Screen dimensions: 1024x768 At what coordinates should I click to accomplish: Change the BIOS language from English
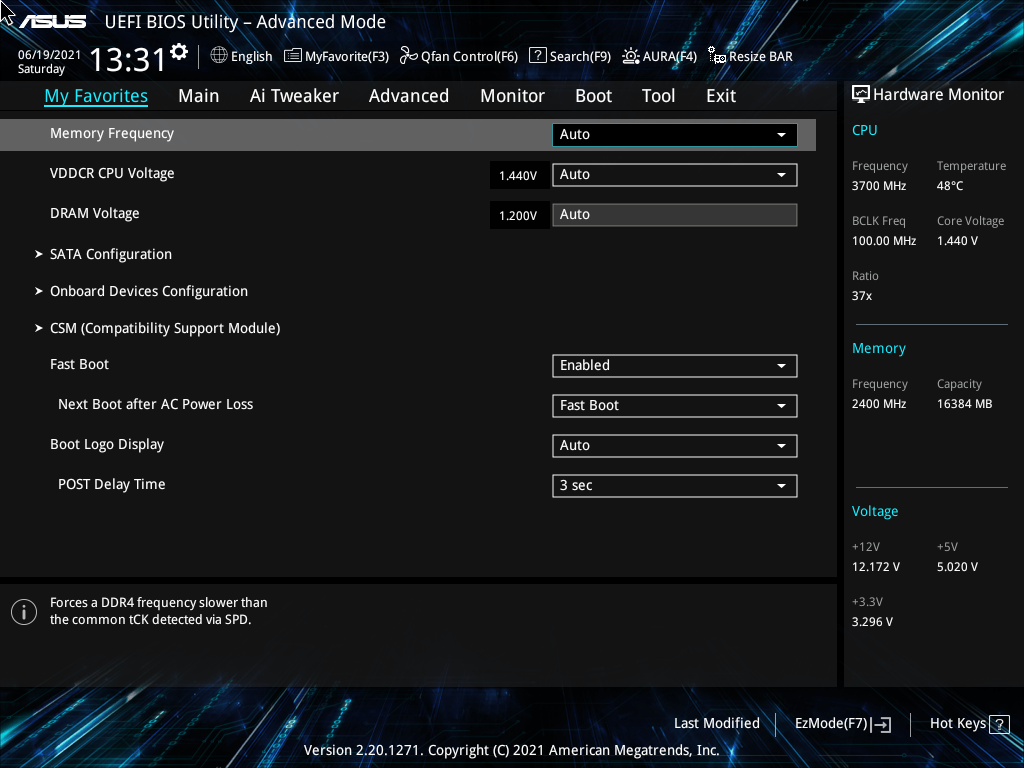pyautogui.click(x=241, y=56)
